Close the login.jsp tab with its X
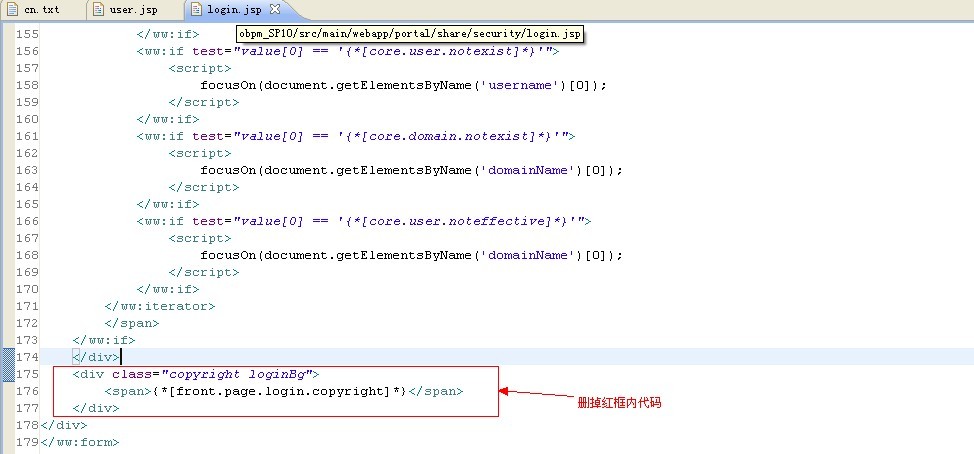The width and height of the screenshot is (974, 454). click(275, 9)
